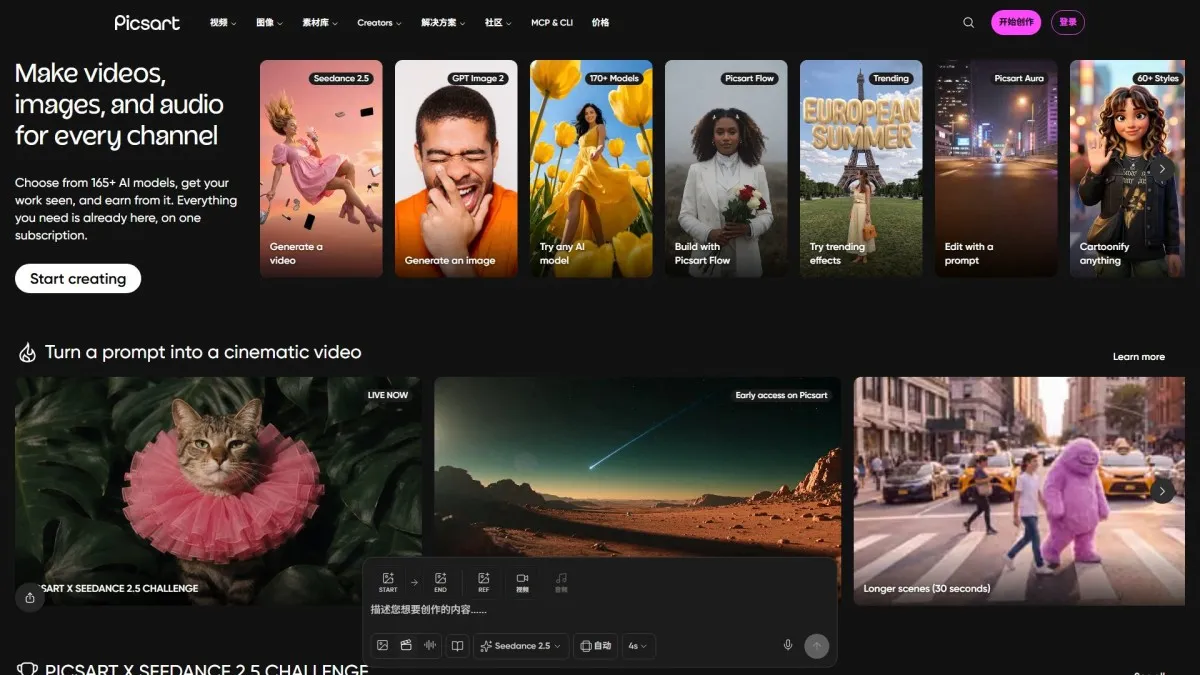Expand the 解决方案 menu
This screenshot has height=675, width=1200.
pos(444,22)
